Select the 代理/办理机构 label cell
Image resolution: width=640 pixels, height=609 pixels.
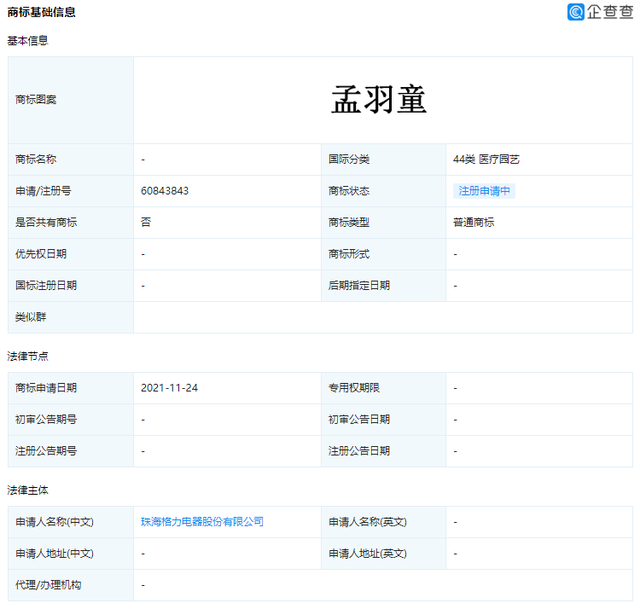[x=48, y=585]
